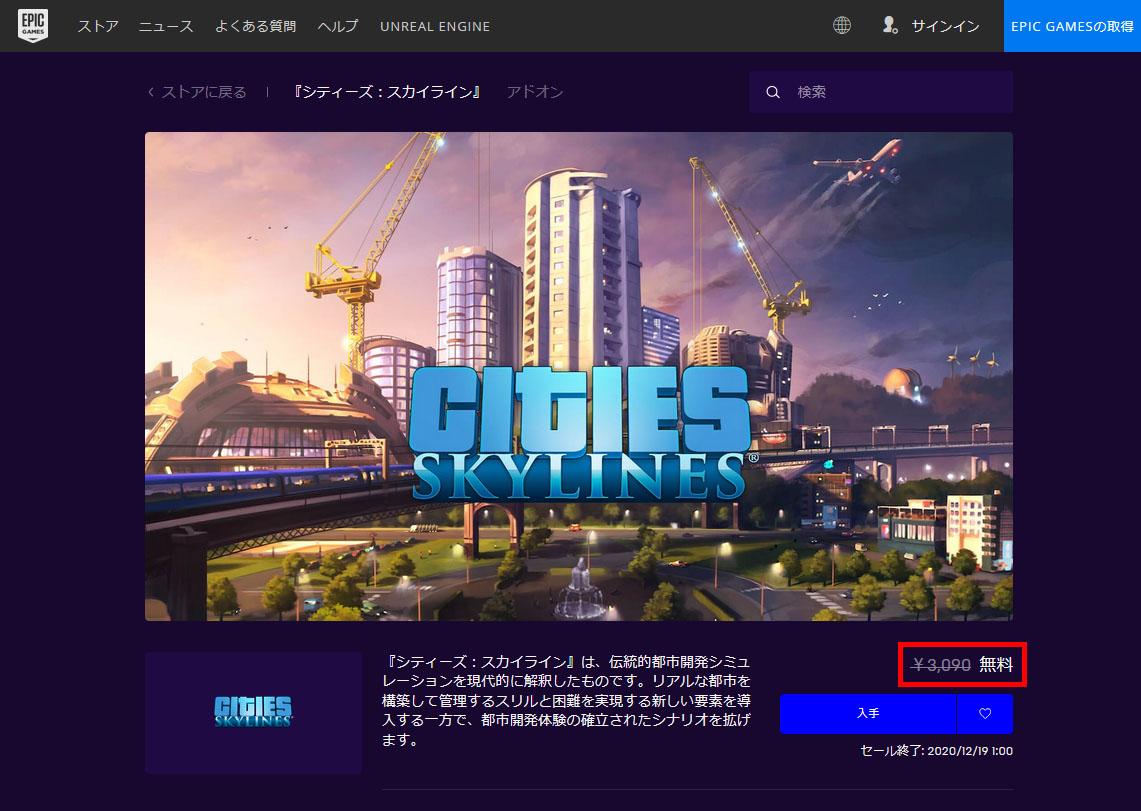Click the 無料 free price label
The image size is (1141, 811).
tap(995, 664)
